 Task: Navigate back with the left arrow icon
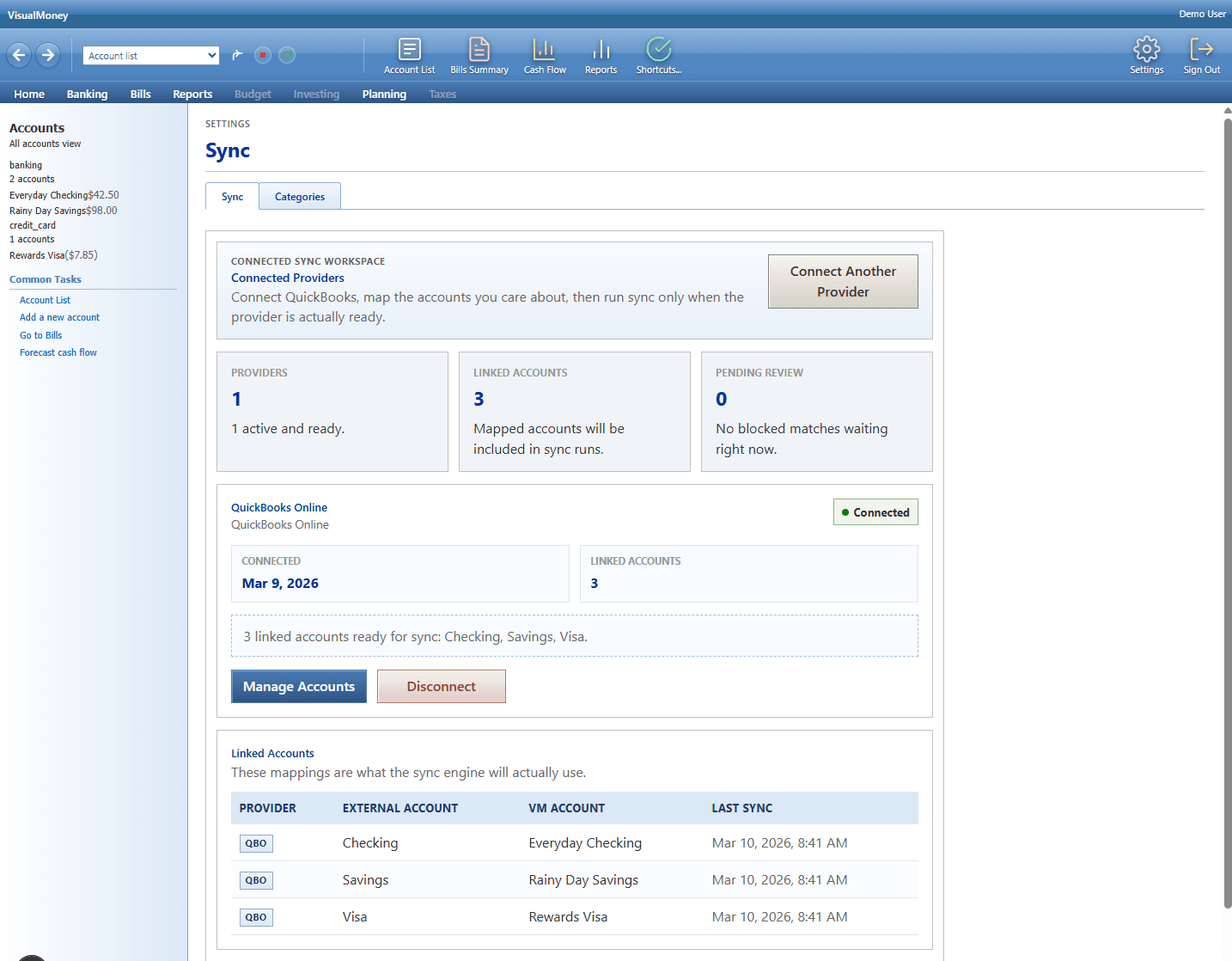[18, 54]
